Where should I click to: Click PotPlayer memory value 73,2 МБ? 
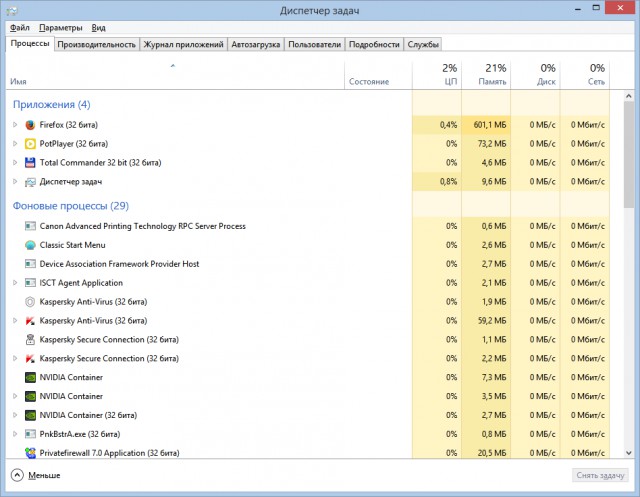click(x=492, y=144)
